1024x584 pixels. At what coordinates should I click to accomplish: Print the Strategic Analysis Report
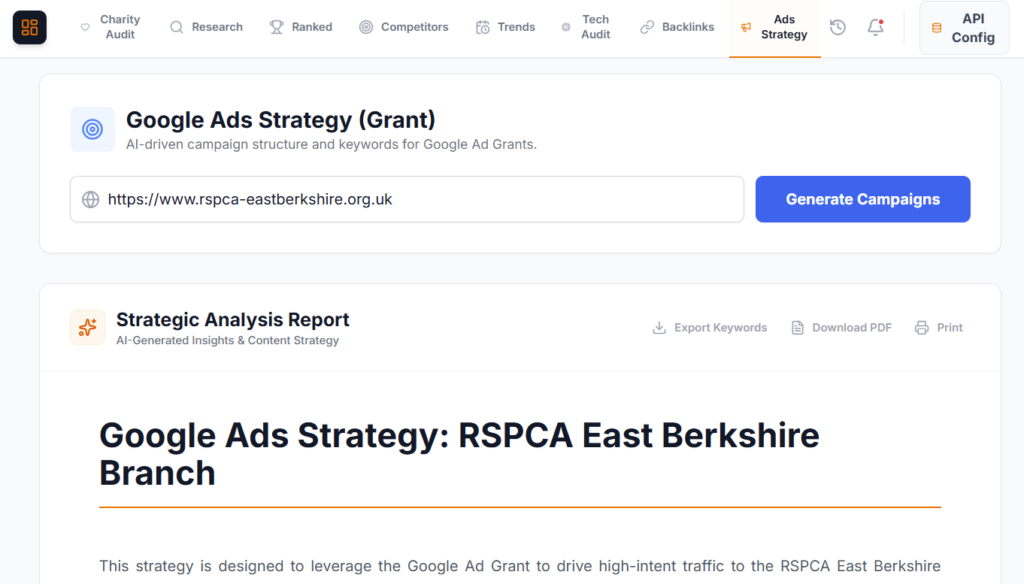click(938, 327)
